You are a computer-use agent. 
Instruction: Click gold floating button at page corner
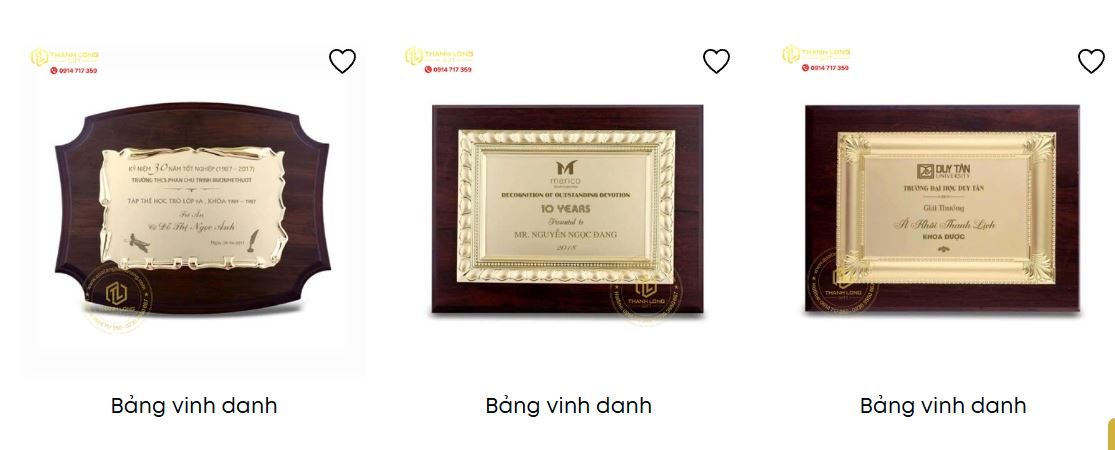1111,435
